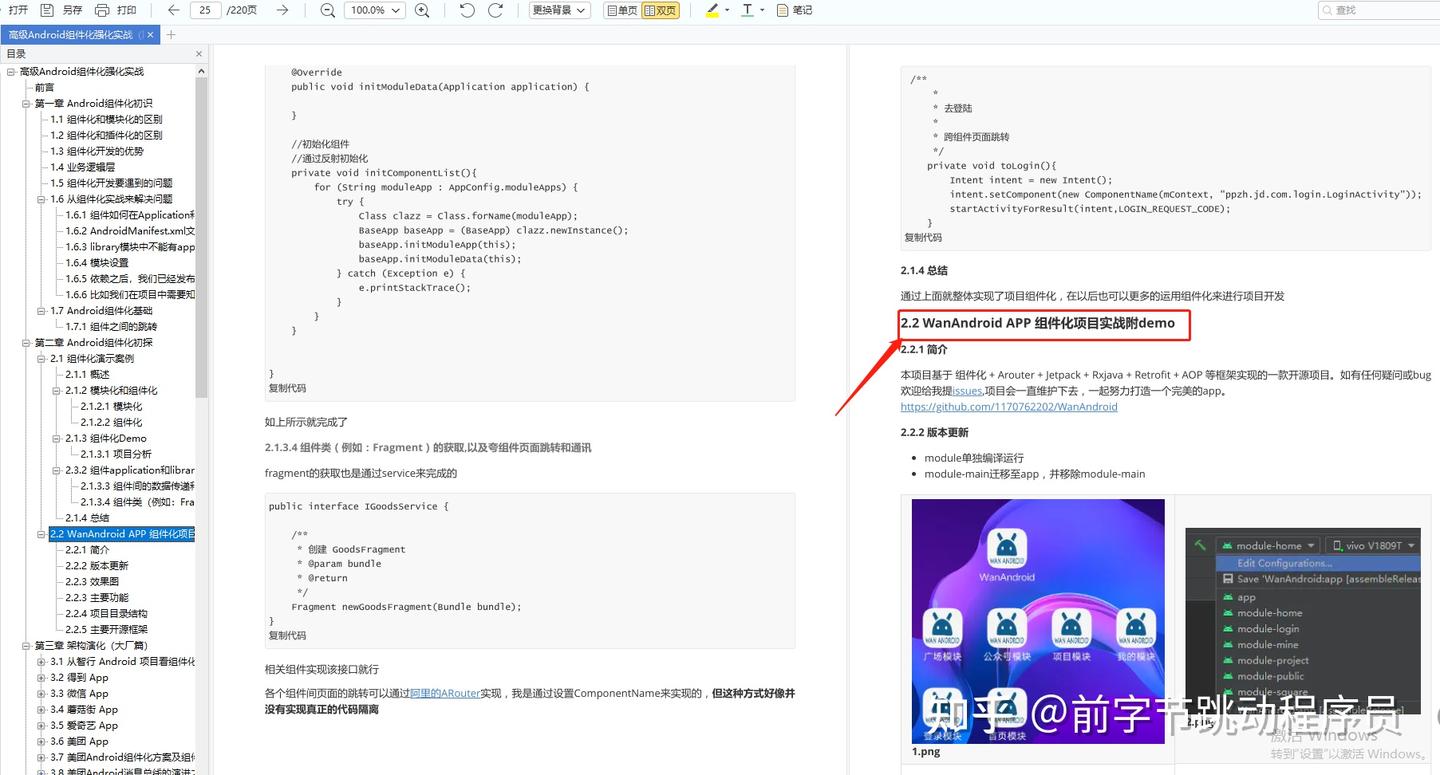Select the 高级Android组件化强化实战 document tab
1440x775 pixels.
click(70, 32)
